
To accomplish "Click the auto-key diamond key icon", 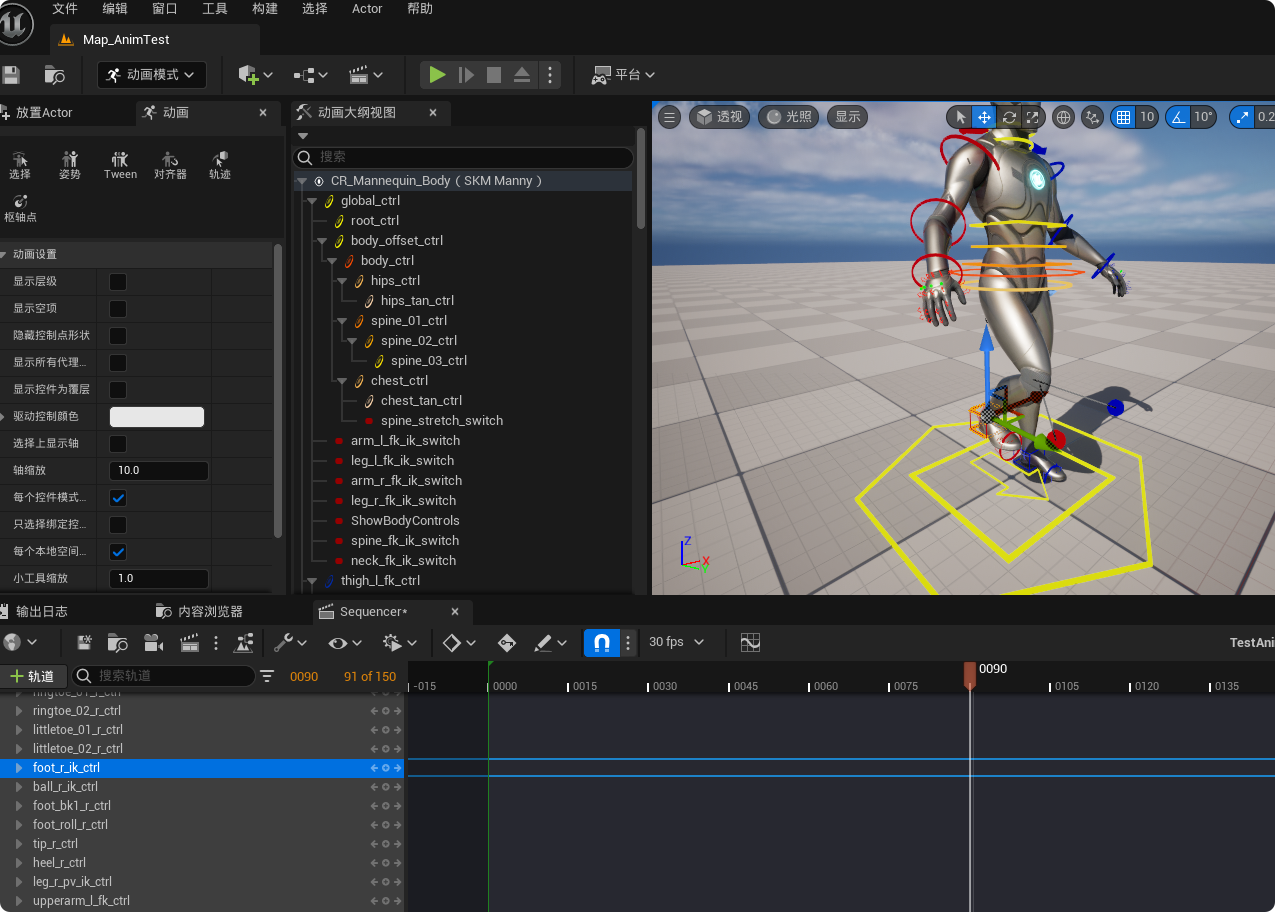I will [x=507, y=642].
